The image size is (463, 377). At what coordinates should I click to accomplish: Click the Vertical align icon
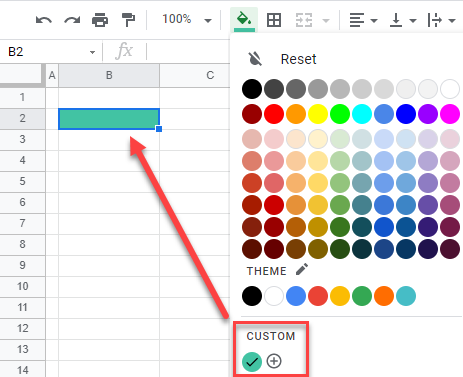pos(396,20)
